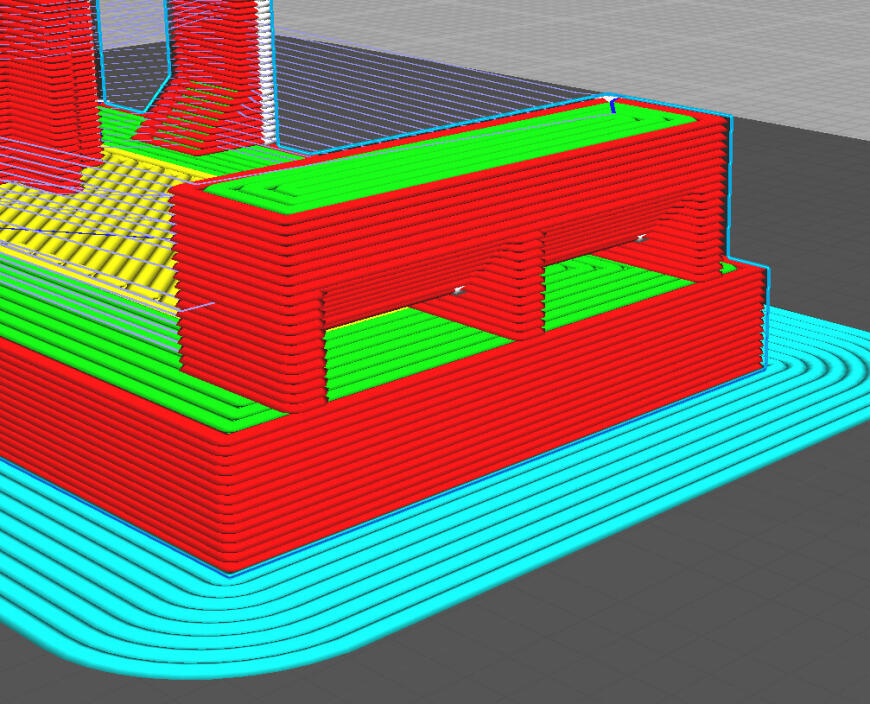This screenshot has height=704, width=870.
Task: Select the white seam marker in left slot
Action: [459, 290]
